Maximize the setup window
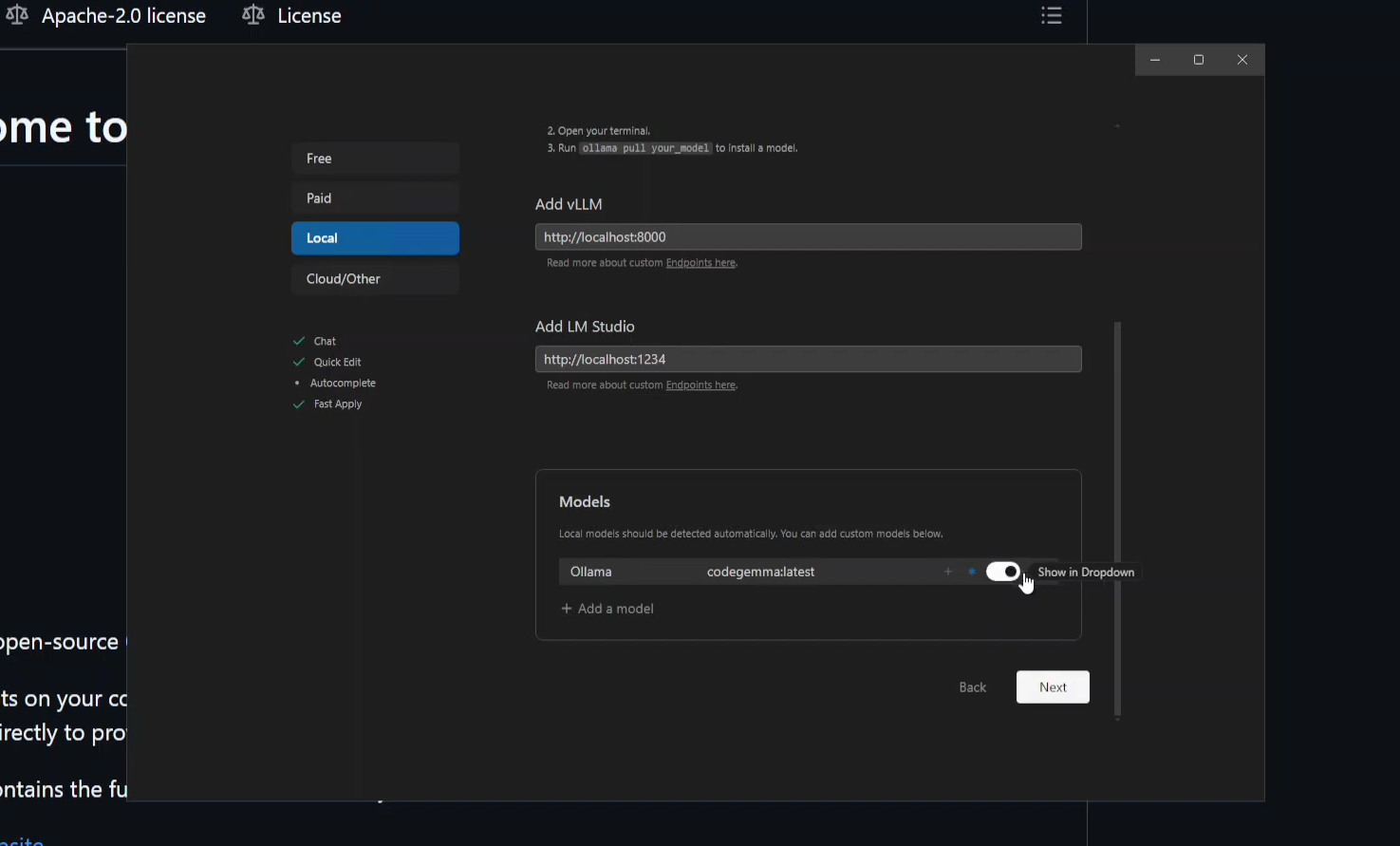Viewport: 1400px width, 846px height. click(x=1199, y=60)
